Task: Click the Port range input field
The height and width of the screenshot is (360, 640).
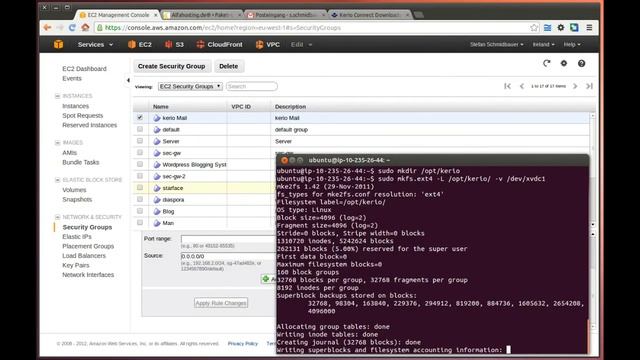Action: (x=229, y=239)
